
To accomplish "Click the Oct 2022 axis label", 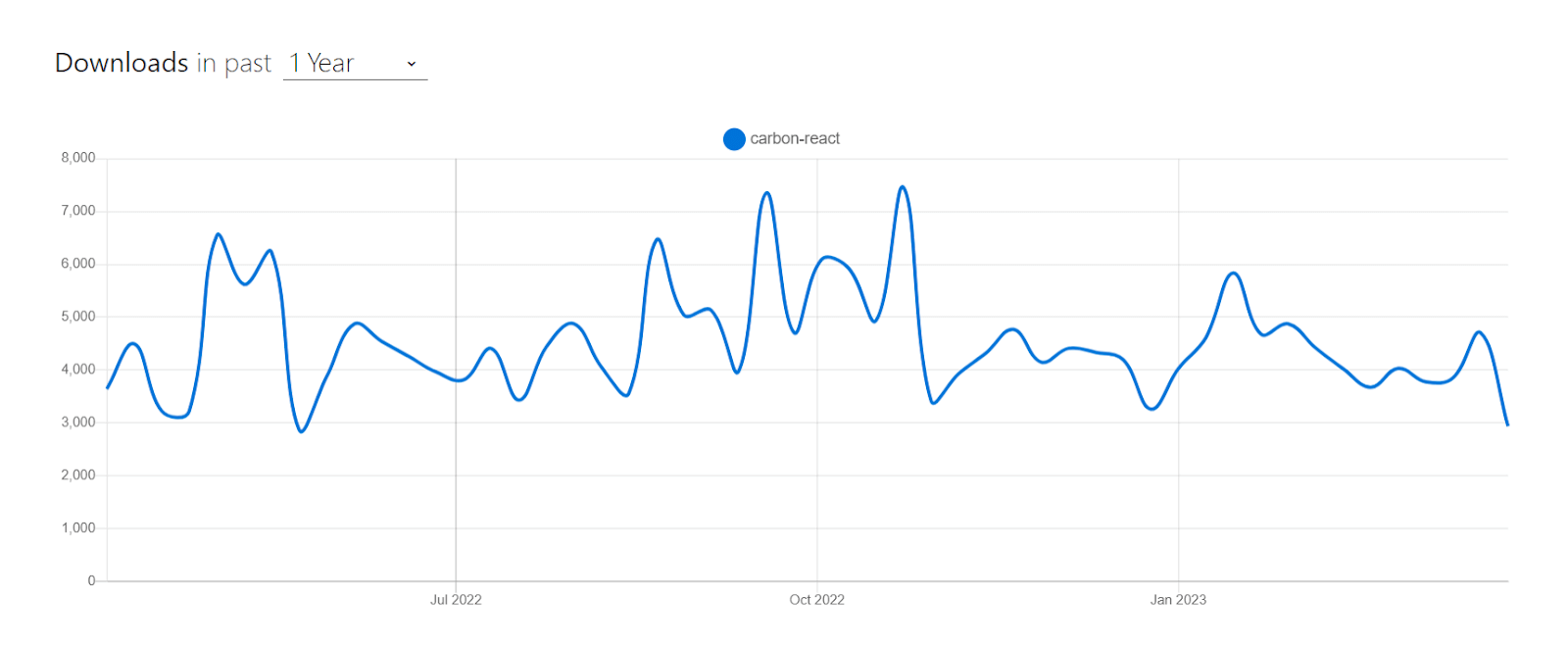I will [x=816, y=599].
